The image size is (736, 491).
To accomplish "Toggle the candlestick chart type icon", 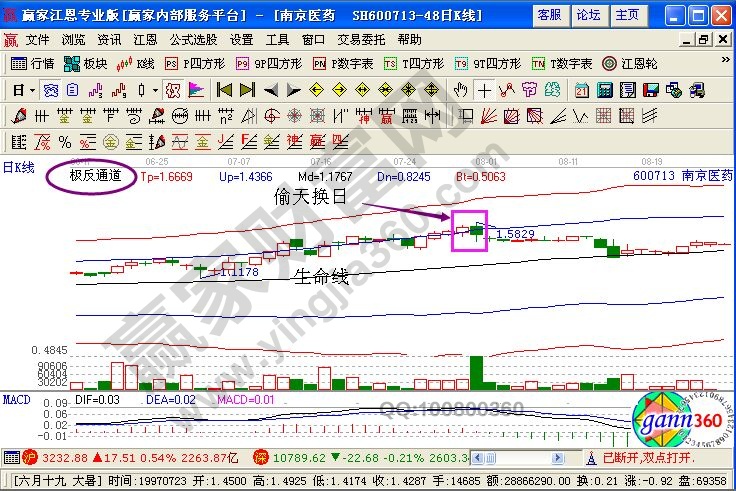I will tap(142, 90).
